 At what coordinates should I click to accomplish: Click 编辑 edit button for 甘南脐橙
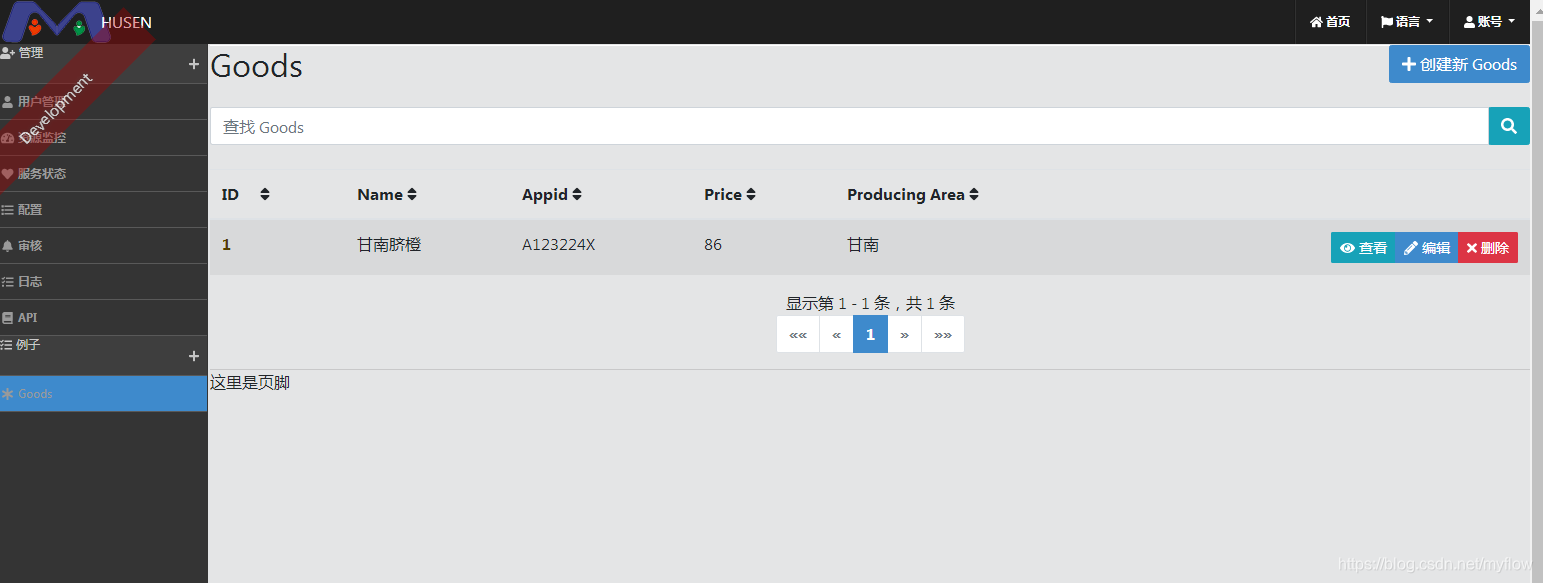1427,248
